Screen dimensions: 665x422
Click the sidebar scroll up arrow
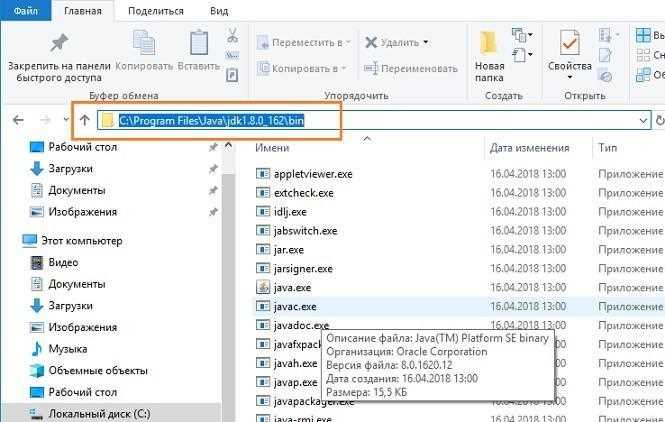pyautogui.click(x=228, y=146)
